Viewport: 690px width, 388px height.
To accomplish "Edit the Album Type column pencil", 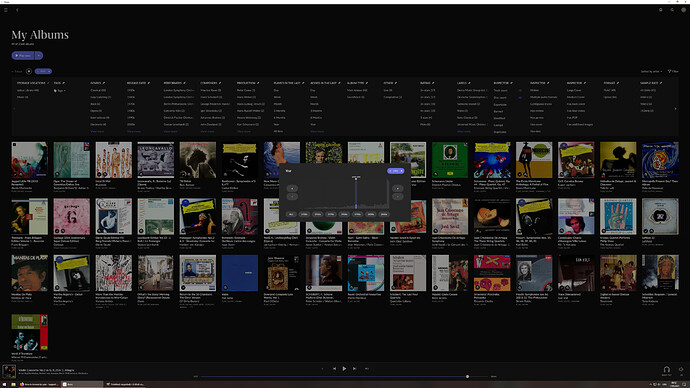I will point(367,83).
